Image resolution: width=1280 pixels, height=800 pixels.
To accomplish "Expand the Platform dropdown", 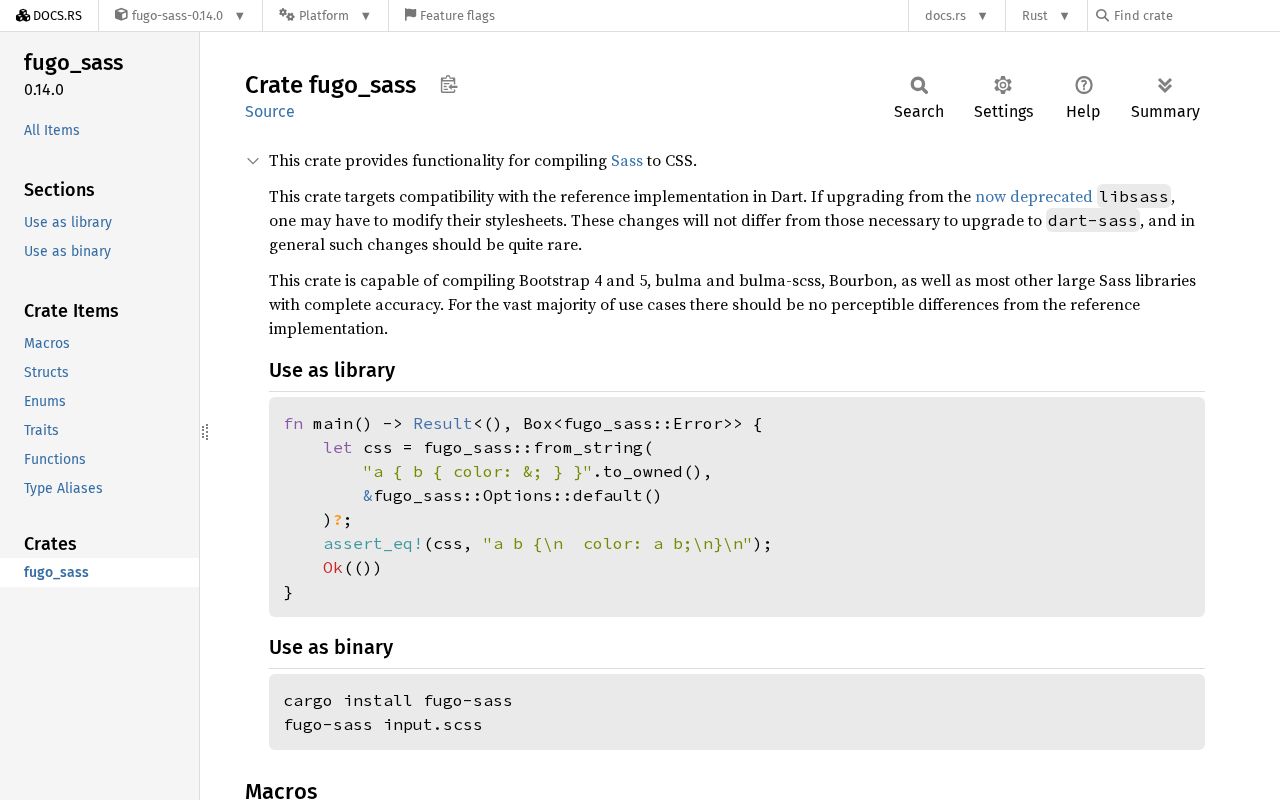I will pyautogui.click(x=325, y=15).
